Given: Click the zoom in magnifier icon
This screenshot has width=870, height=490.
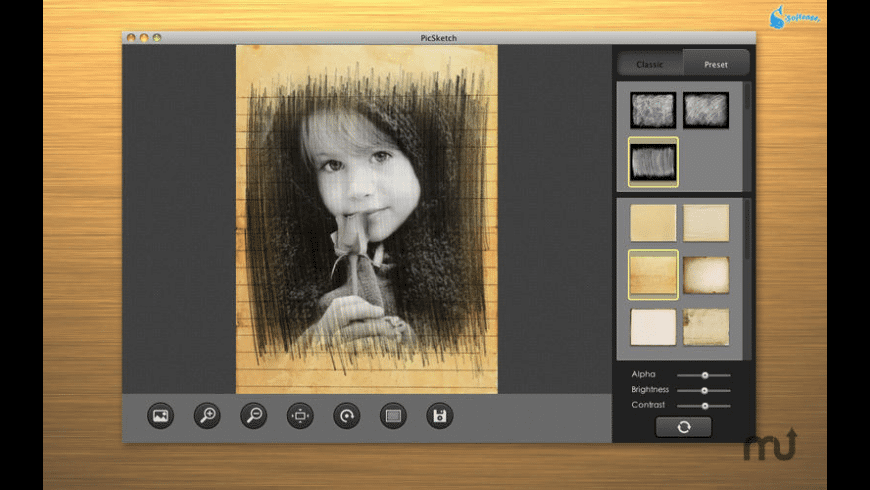Looking at the screenshot, I should tap(207, 416).
